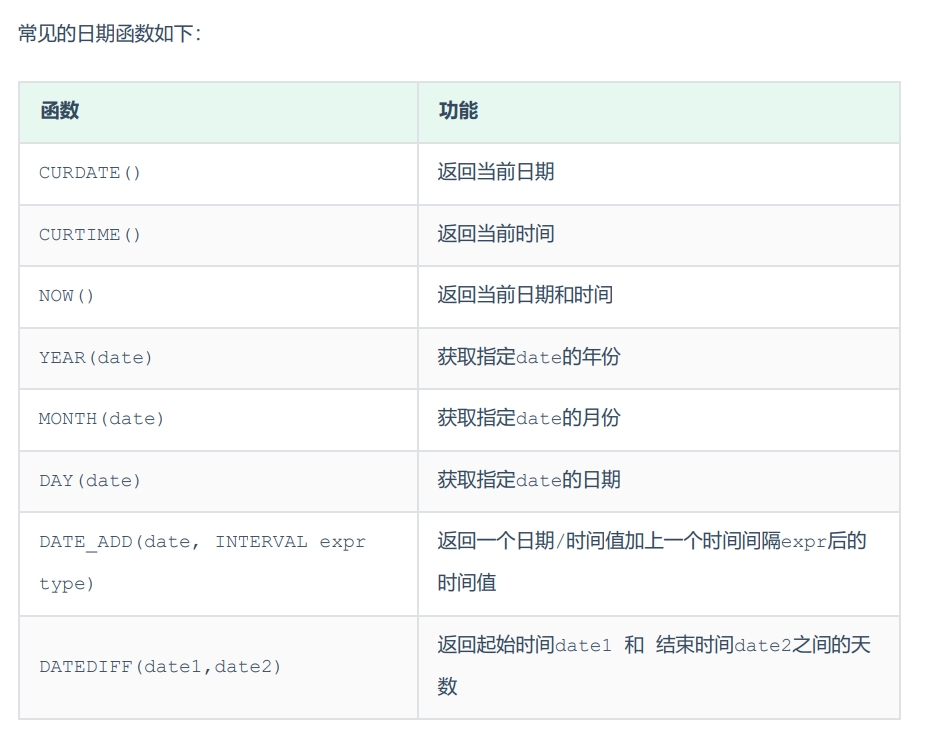The height and width of the screenshot is (750, 939).
Task: Click the description for getting the year 年份
Action: click(528, 357)
